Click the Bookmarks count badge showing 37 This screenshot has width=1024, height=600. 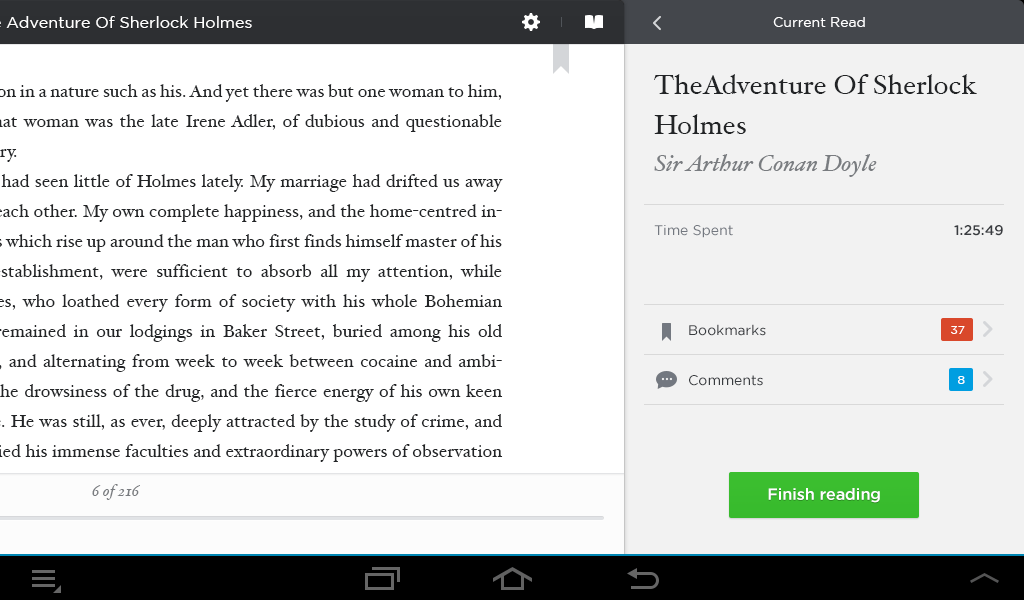956,329
